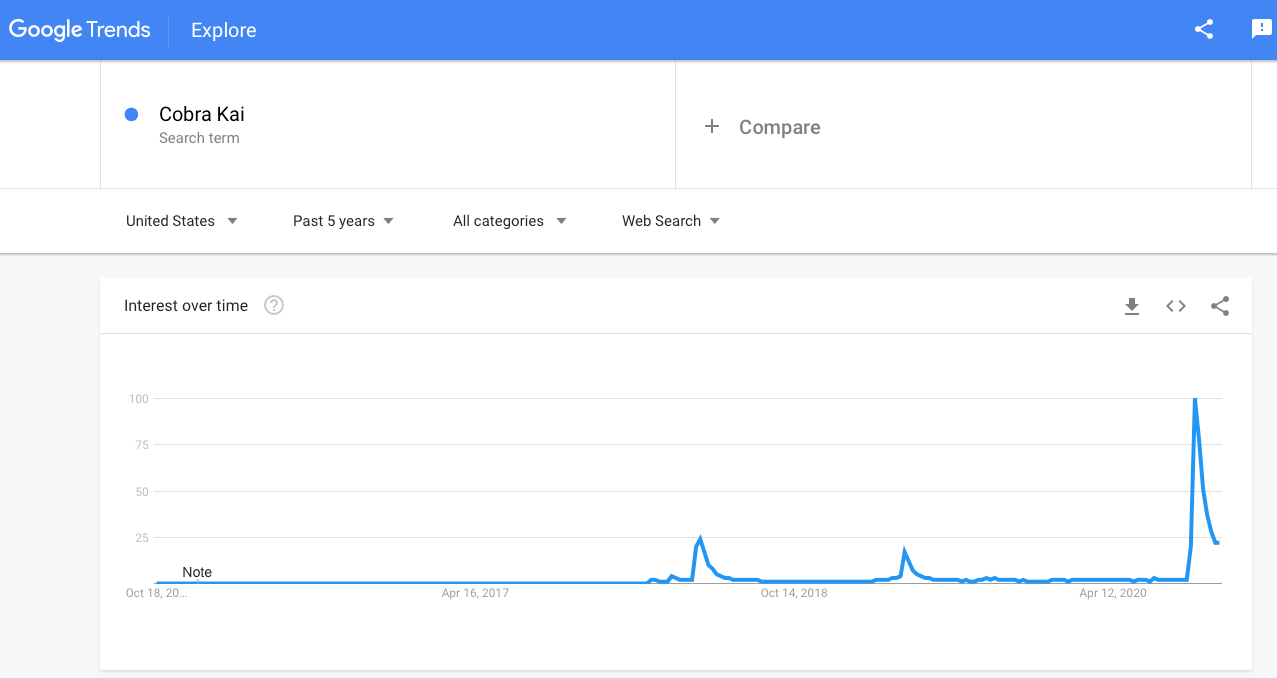Screen dimensions: 1277x678
Task: Click the plus icon to add a comparison term
Action: click(x=711, y=127)
